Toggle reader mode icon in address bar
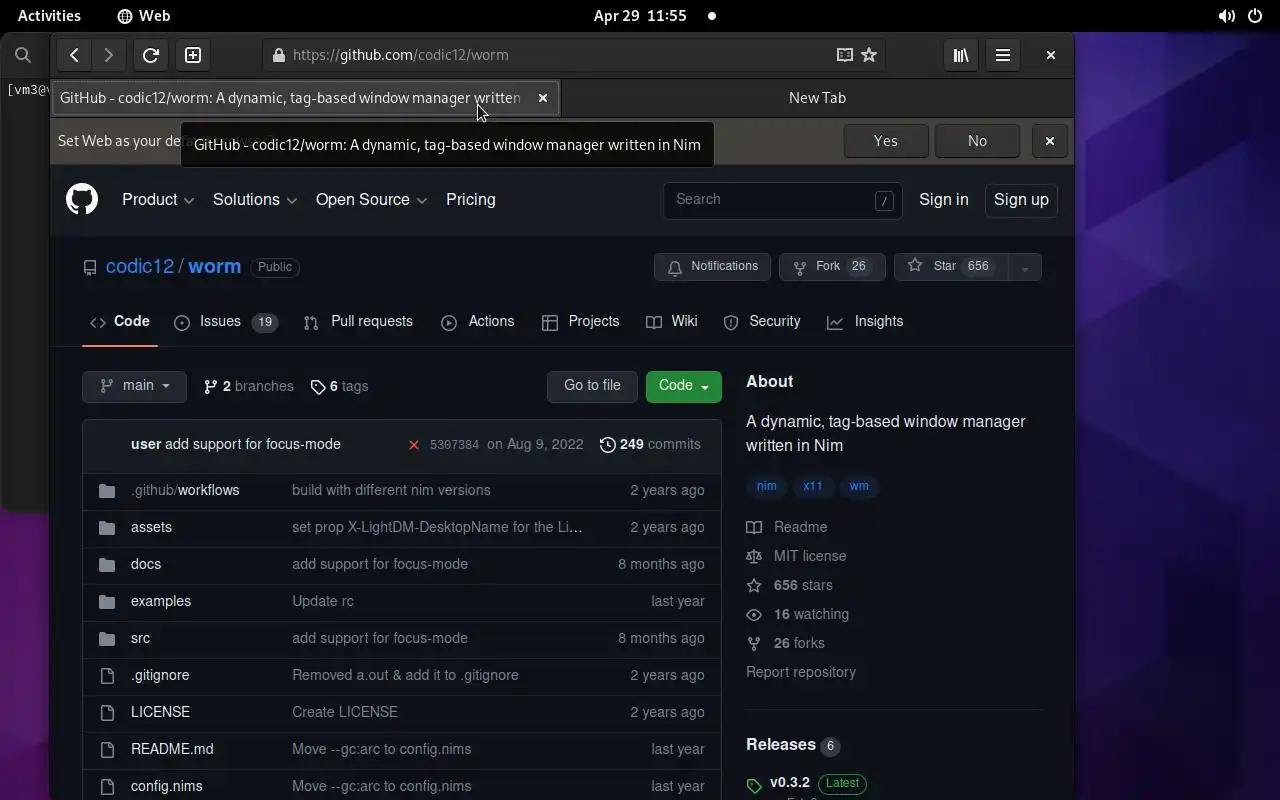Screen dimensions: 1280x800 tap(845, 55)
